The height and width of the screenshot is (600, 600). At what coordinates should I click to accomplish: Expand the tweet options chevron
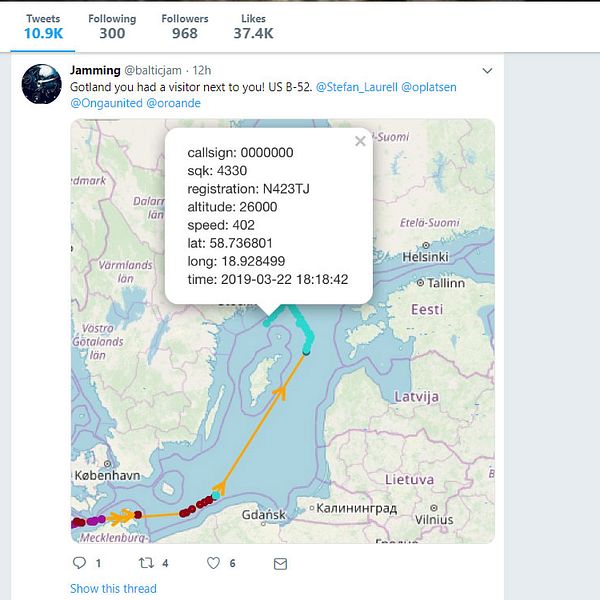(487, 71)
